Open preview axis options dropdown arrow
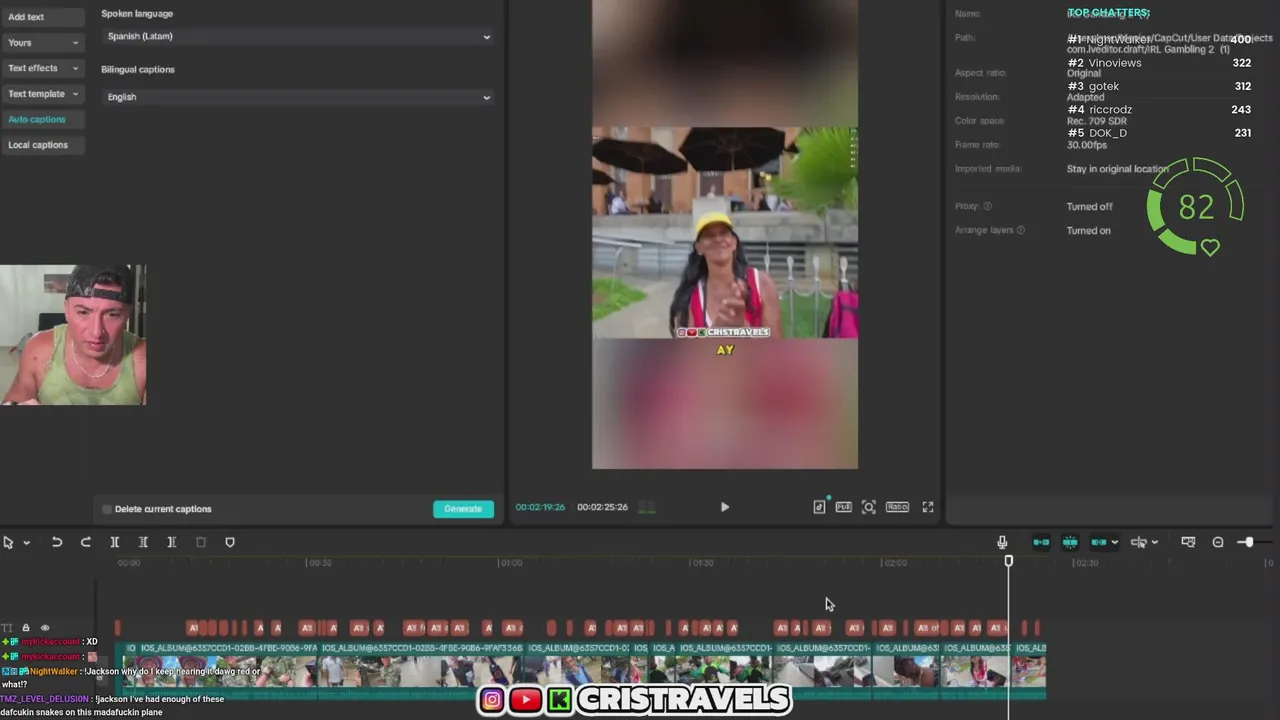1280x720 pixels. [1154, 543]
